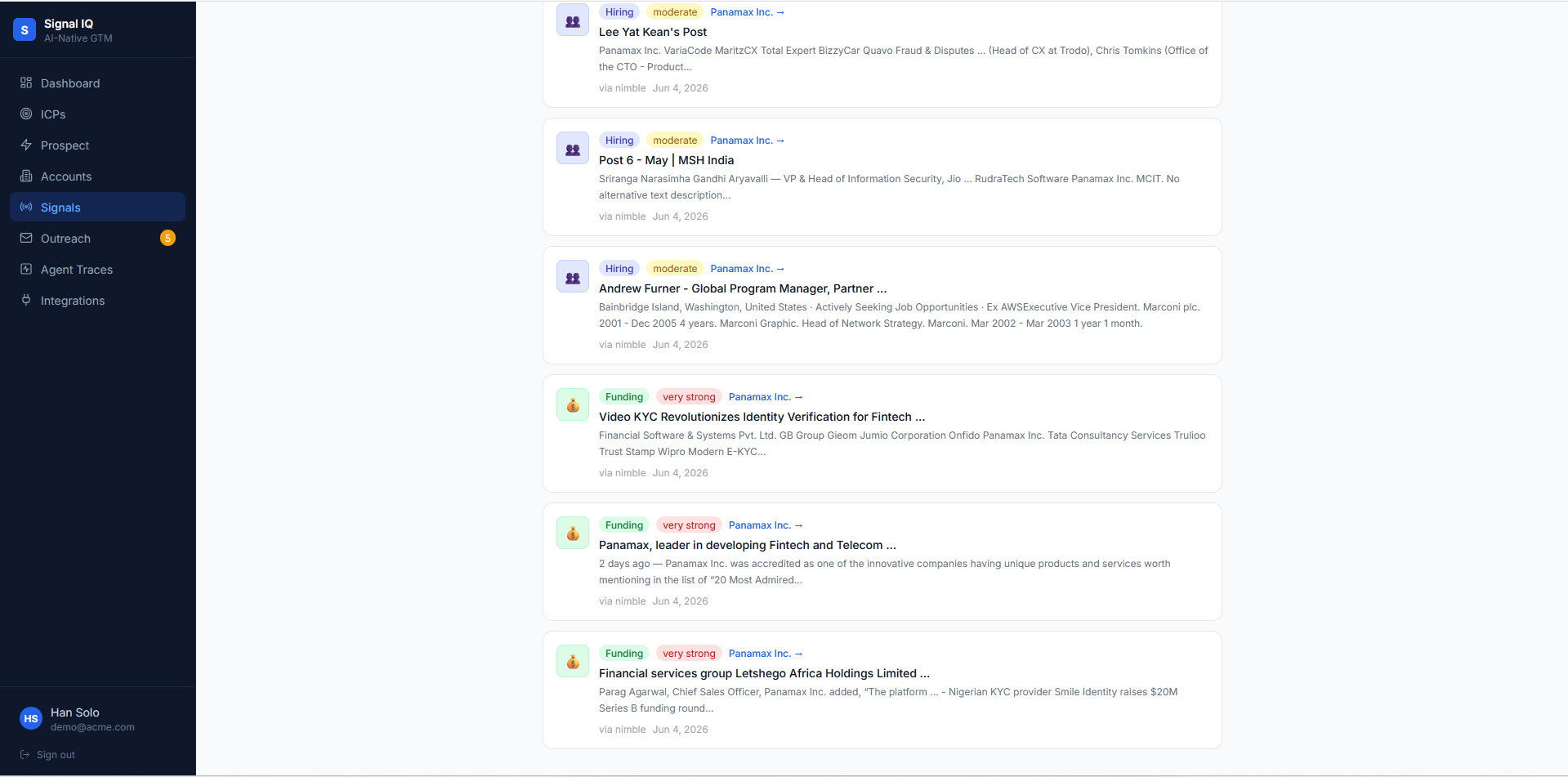
Task: Open Outreach from the sidebar
Action: coord(97,238)
